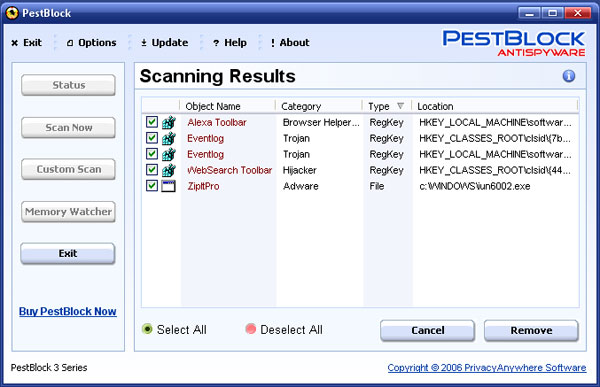This screenshot has width=600, height=387.
Task: Click the RegKey type cell for Alexa Toolbar
Action: pyautogui.click(x=386, y=122)
